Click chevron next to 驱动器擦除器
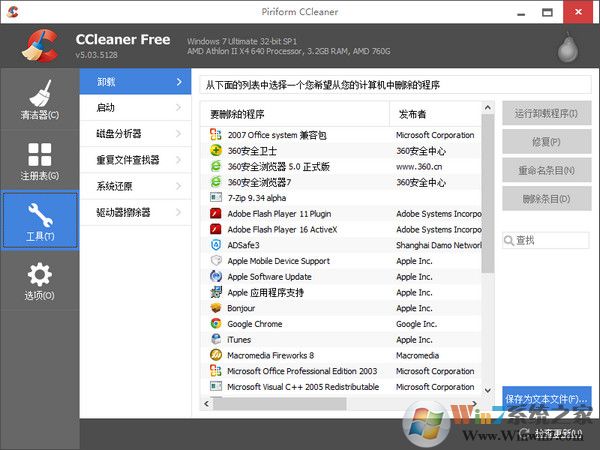The image size is (600, 450). point(178,212)
